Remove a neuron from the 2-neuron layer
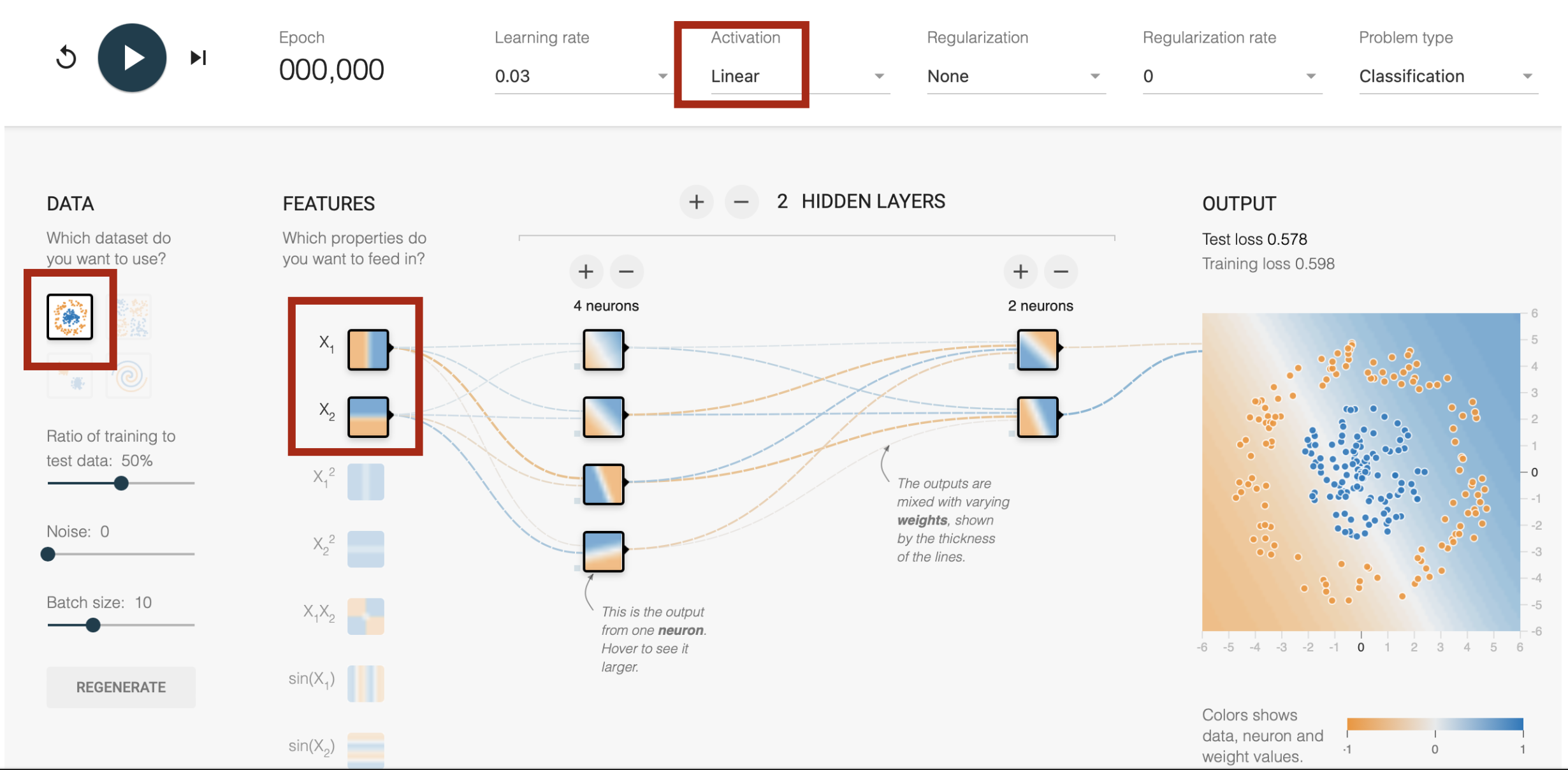The width and height of the screenshot is (1568, 770). coord(1061,272)
